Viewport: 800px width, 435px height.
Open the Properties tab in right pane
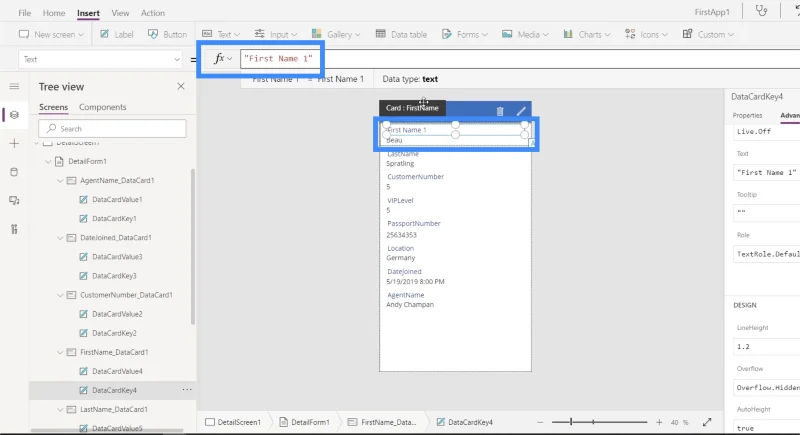747,115
